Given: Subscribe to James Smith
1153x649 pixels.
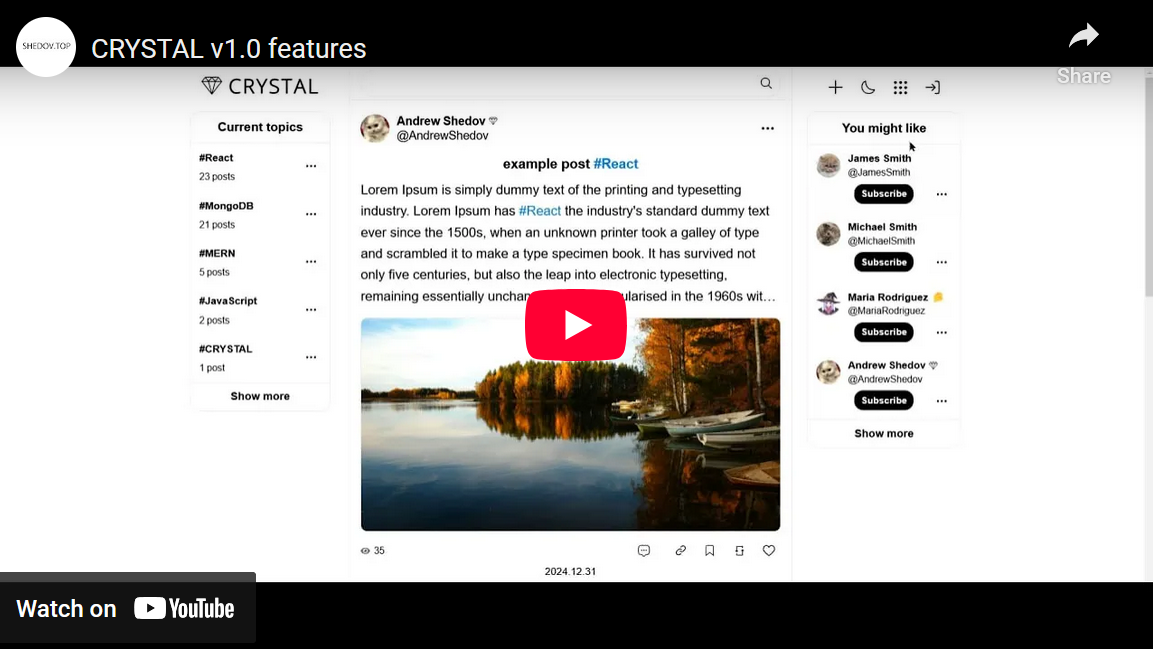Looking at the screenshot, I should pos(884,194).
